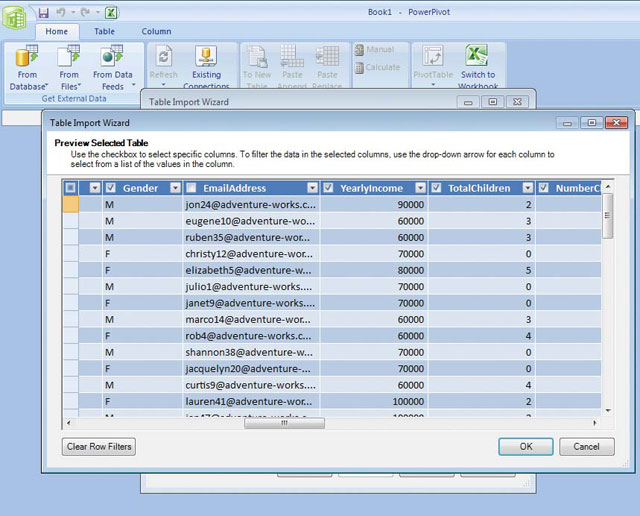Image resolution: width=640 pixels, height=516 pixels.
Task: Uncheck the NumberC column checkbox
Action: (543, 188)
